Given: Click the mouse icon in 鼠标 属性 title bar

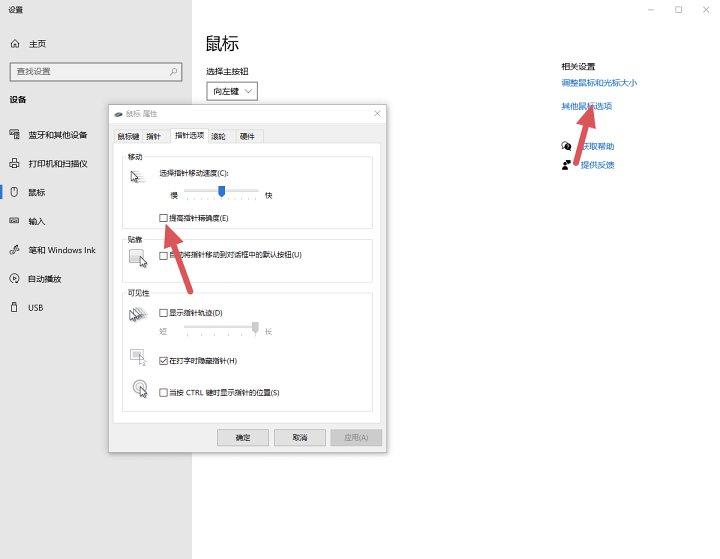Looking at the screenshot, I should (x=118, y=114).
